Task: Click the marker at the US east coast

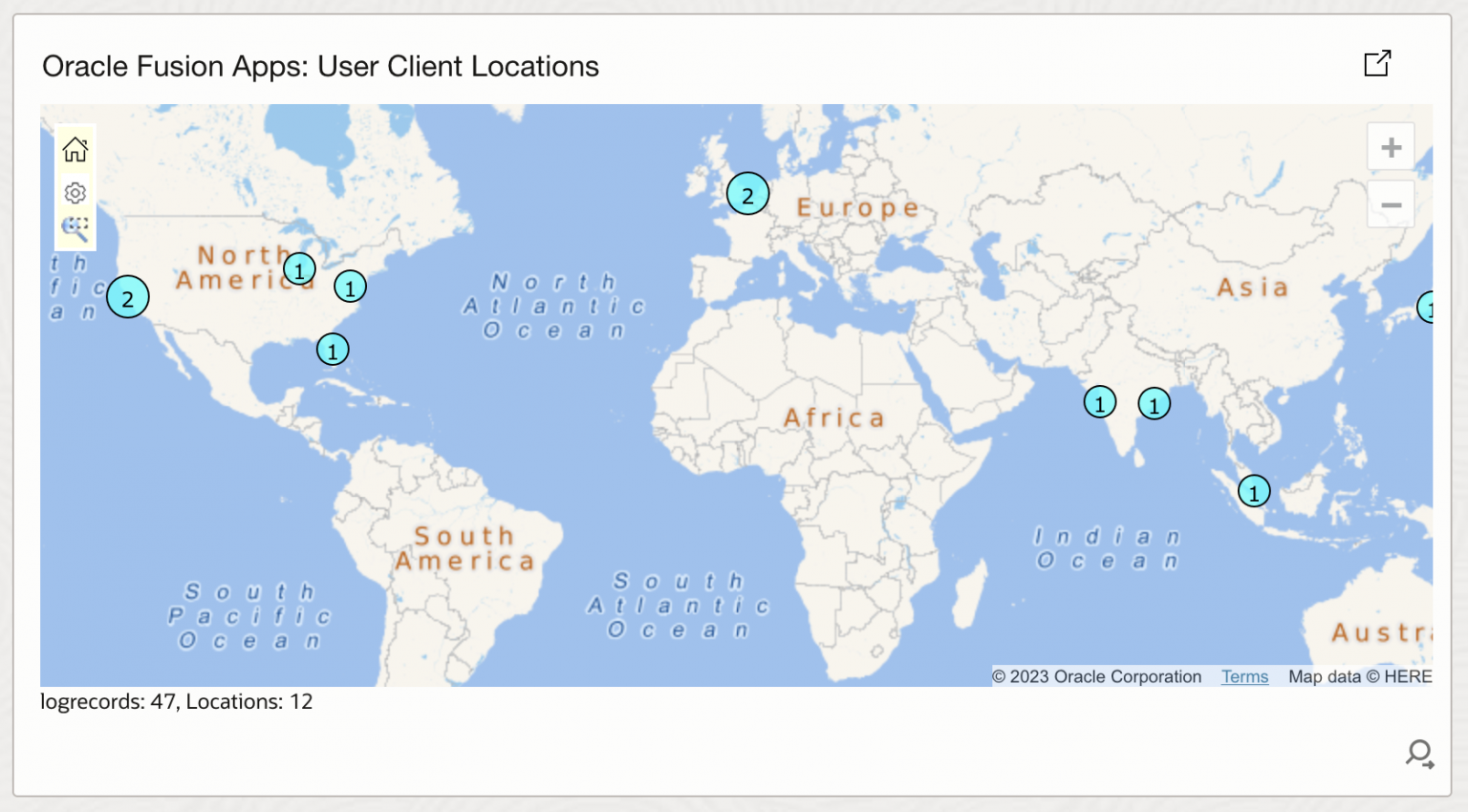Action: (350, 286)
